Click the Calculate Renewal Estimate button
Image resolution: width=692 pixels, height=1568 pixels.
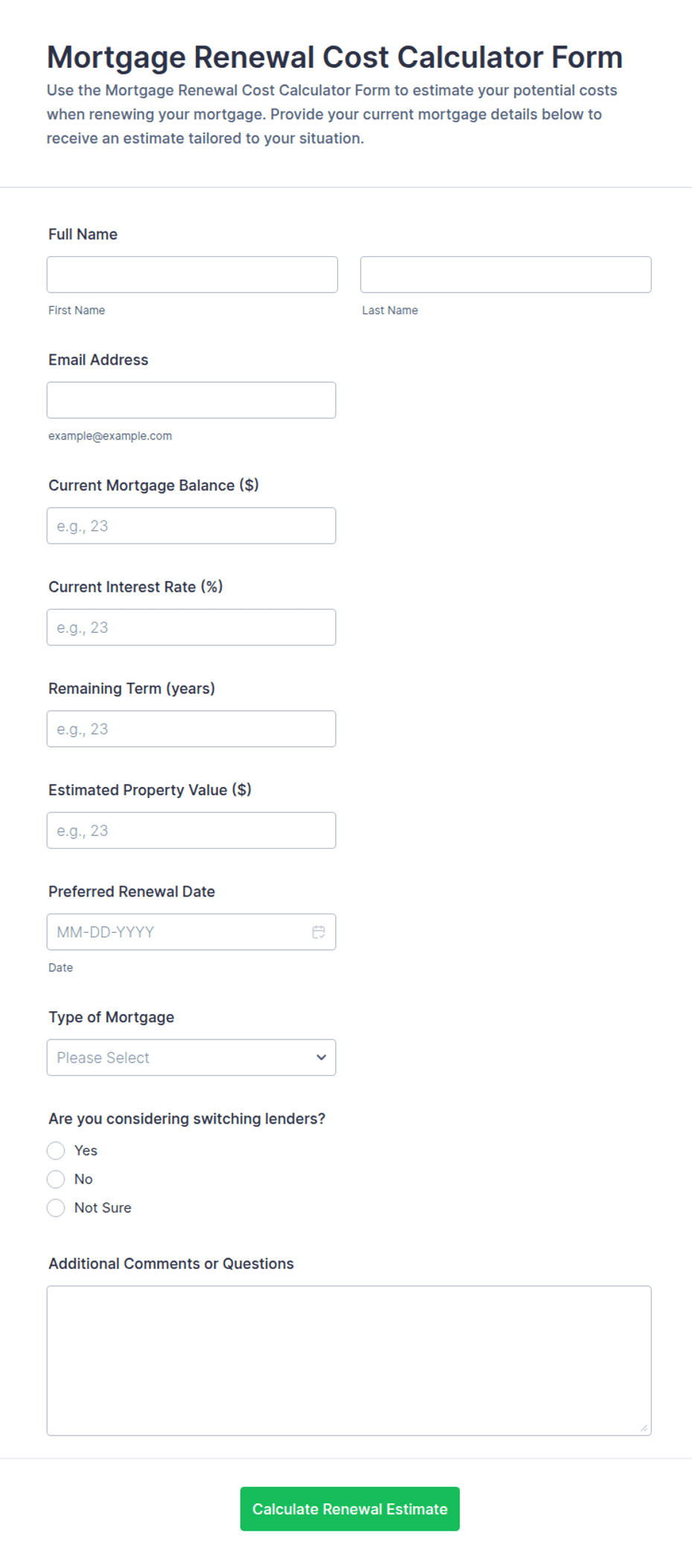[x=350, y=1508]
